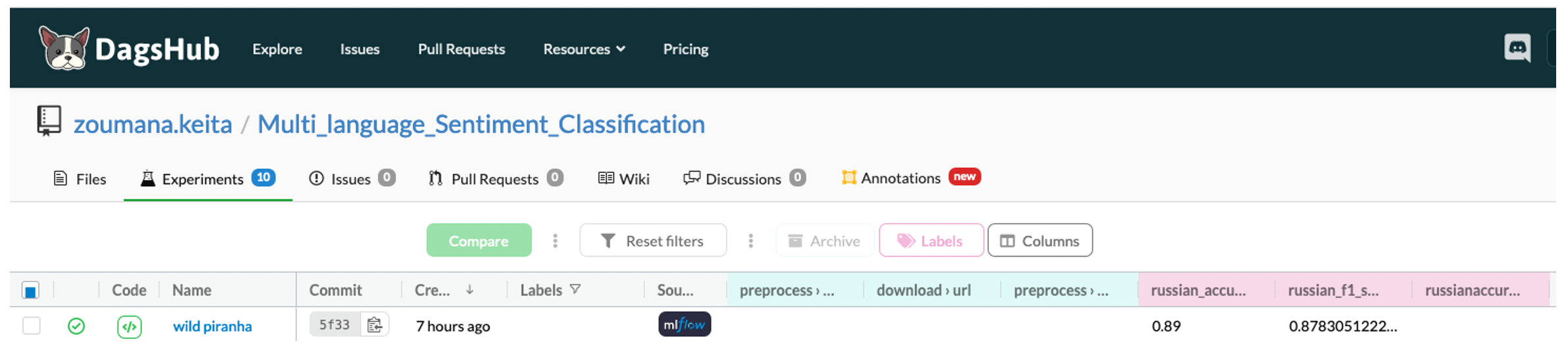
Task: Open the Labels column filter
Action: coord(575,289)
